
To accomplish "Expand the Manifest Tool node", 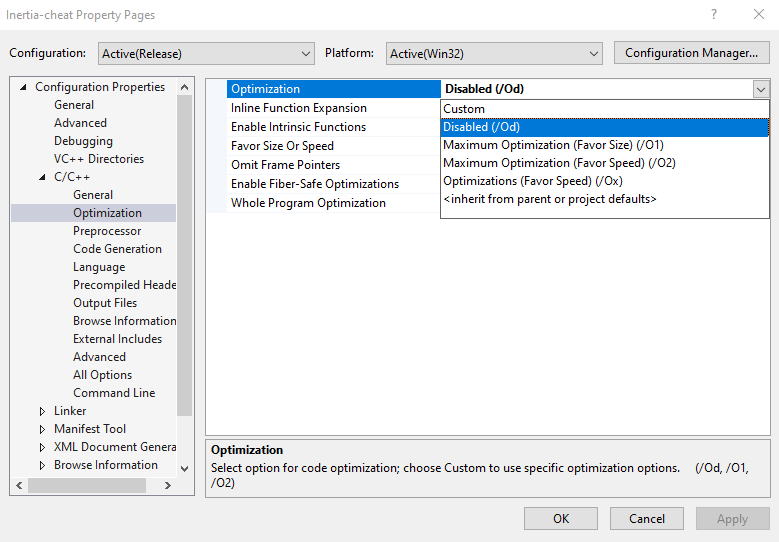I will click(42, 429).
